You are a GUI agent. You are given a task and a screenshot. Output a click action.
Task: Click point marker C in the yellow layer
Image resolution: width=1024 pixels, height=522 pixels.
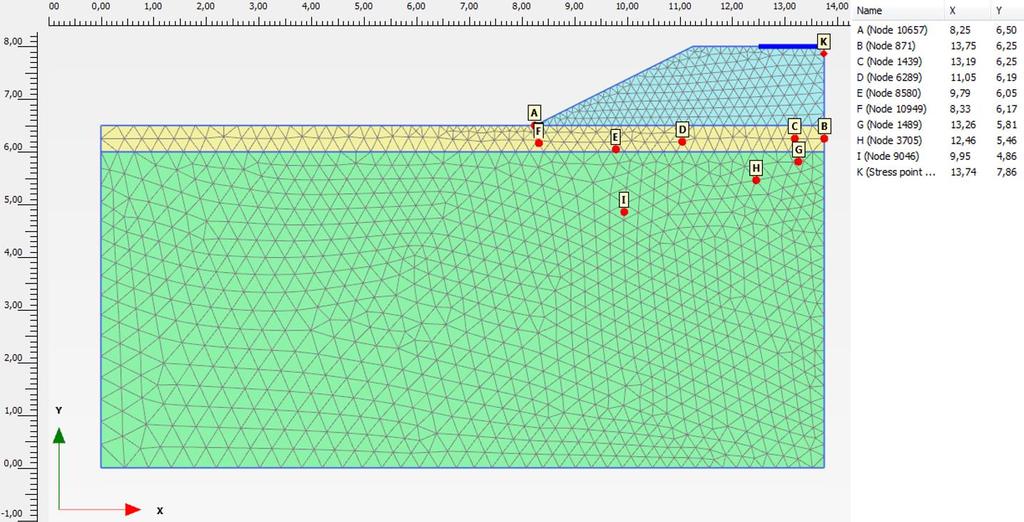tap(794, 126)
